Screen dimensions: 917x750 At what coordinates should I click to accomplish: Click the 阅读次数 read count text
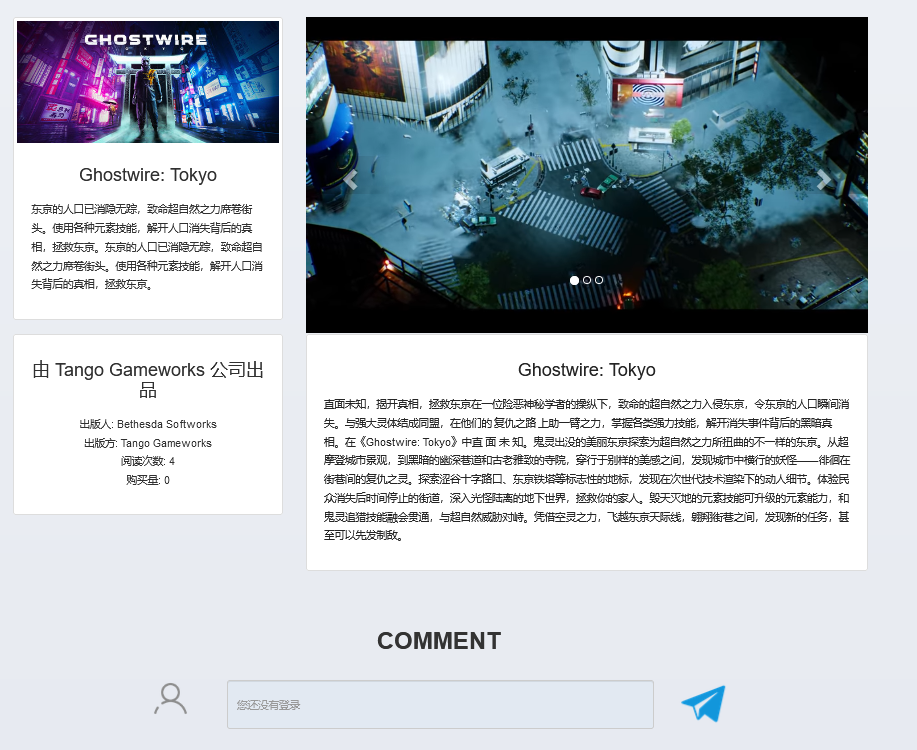coord(148,461)
